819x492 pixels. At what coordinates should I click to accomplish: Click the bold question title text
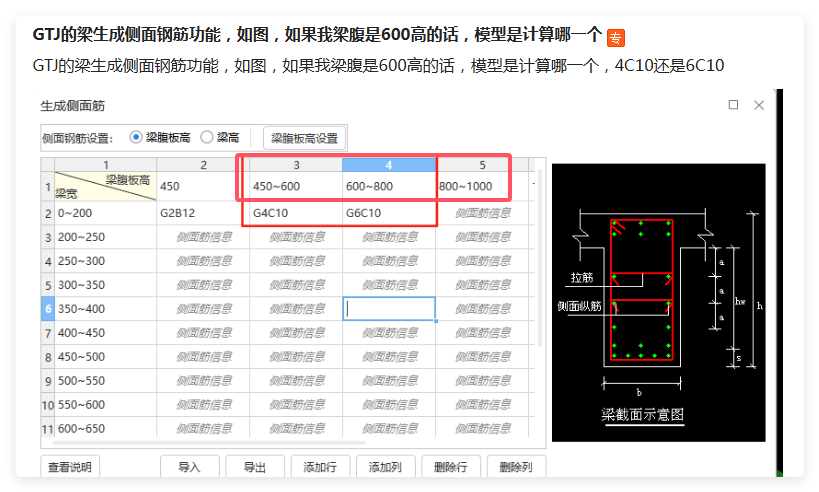click(317, 35)
